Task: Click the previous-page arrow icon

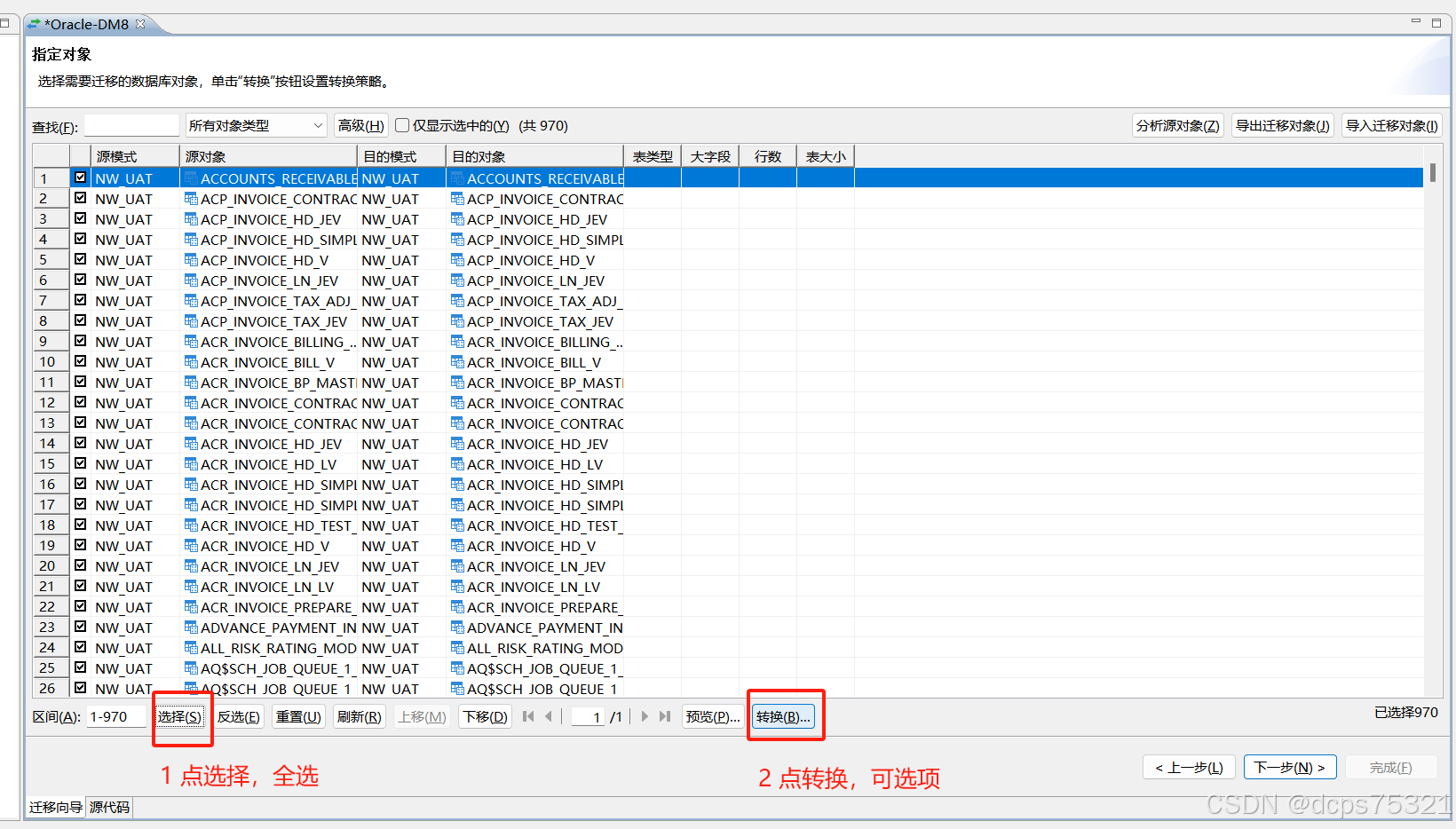Action: click(550, 716)
